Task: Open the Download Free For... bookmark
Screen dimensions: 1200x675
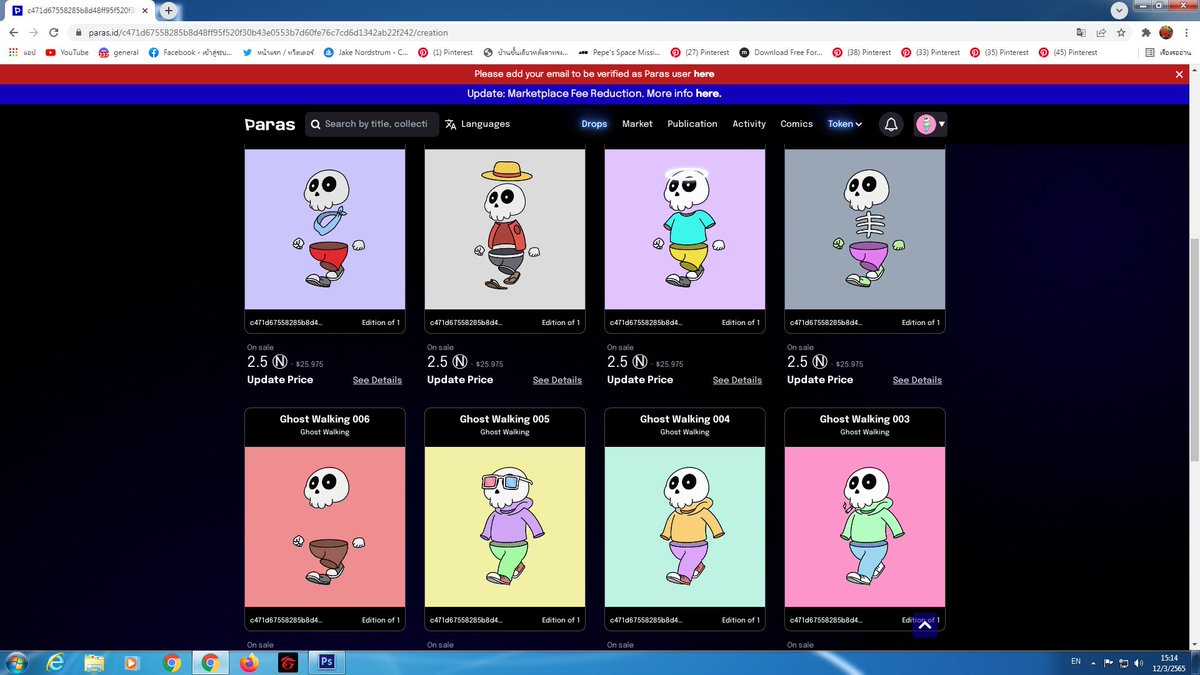Action: [781, 52]
